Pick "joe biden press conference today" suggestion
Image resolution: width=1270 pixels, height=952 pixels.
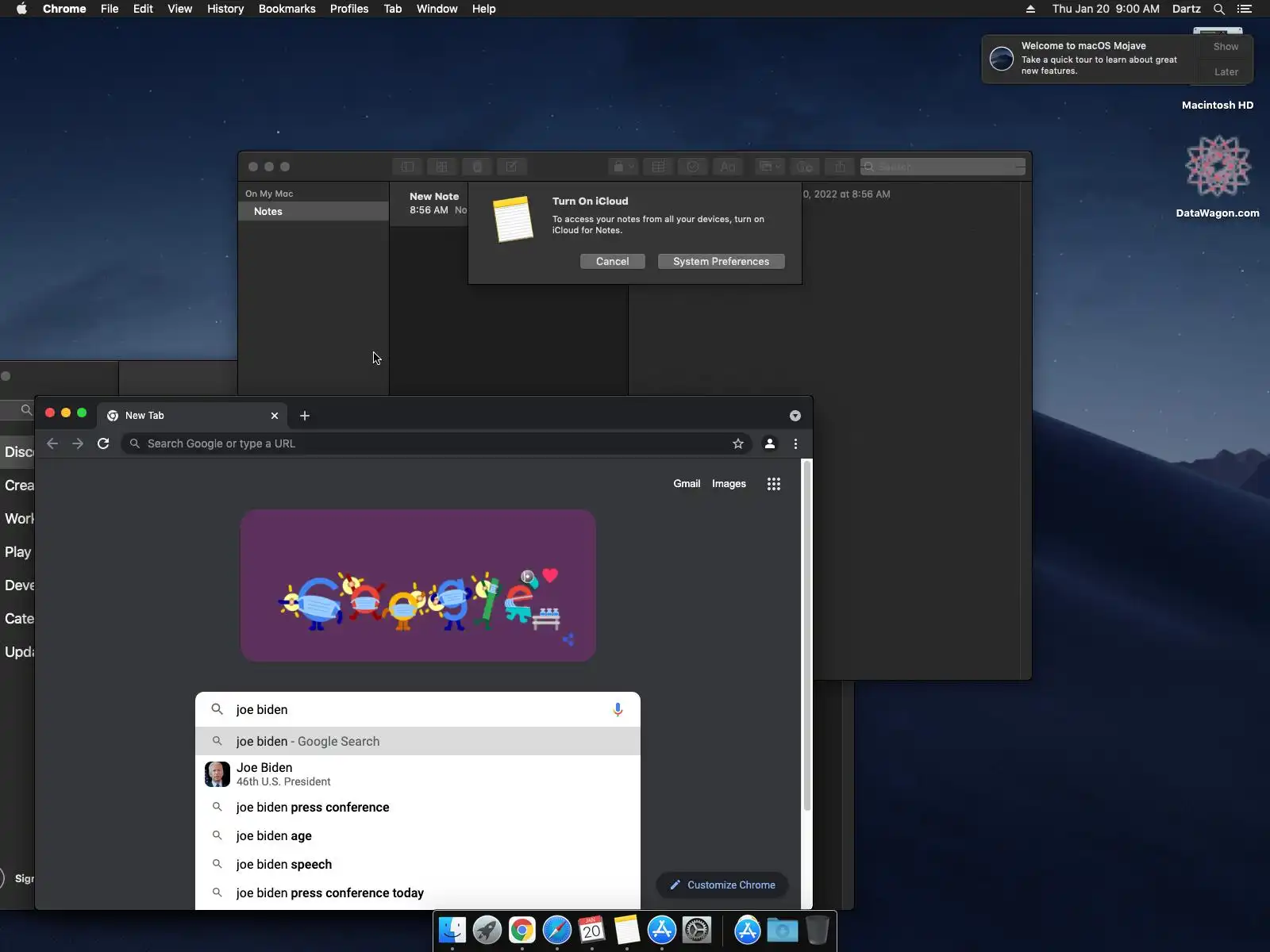418,893
